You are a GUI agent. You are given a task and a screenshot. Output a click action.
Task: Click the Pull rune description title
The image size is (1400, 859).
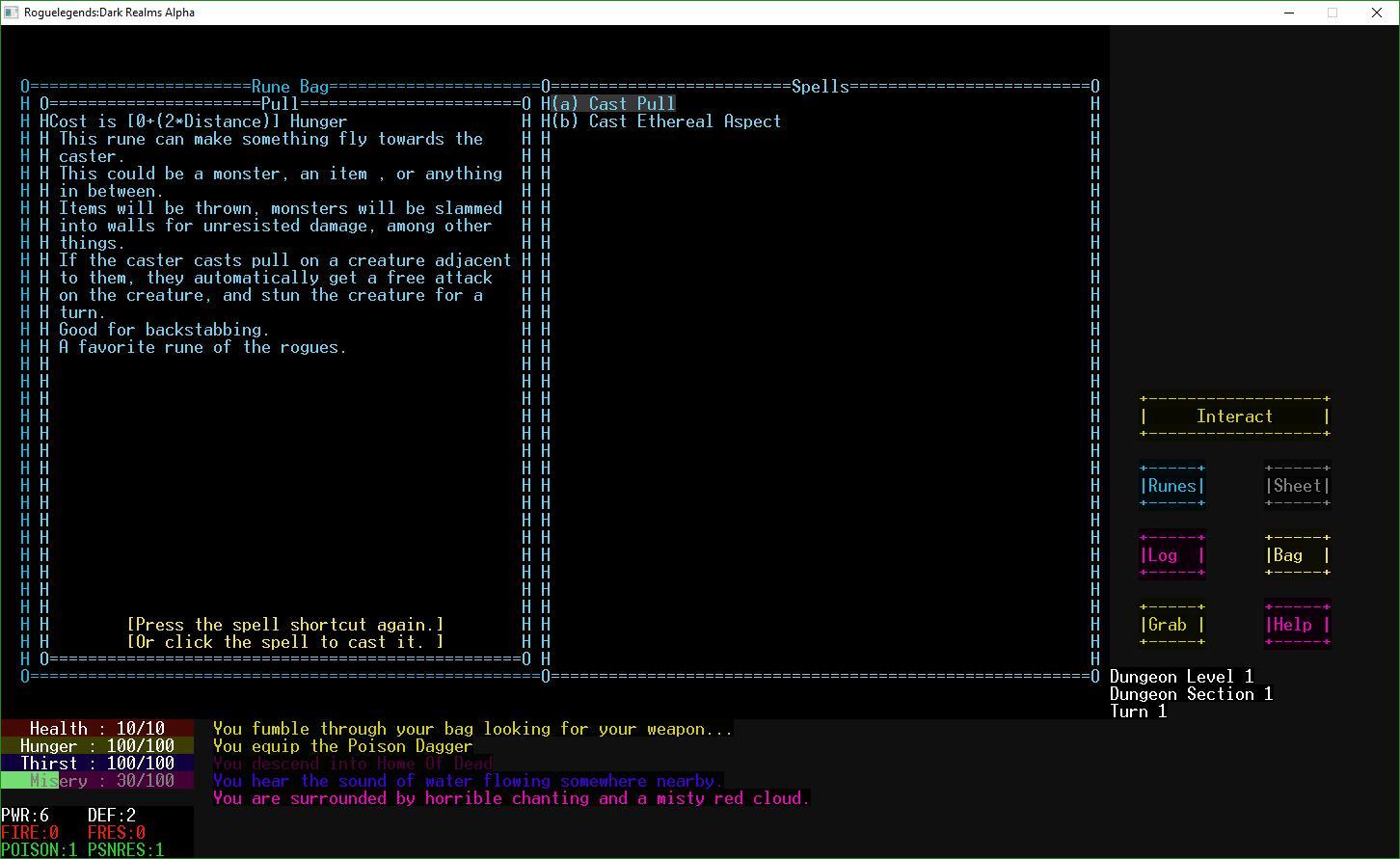click(x=284, y=103)
